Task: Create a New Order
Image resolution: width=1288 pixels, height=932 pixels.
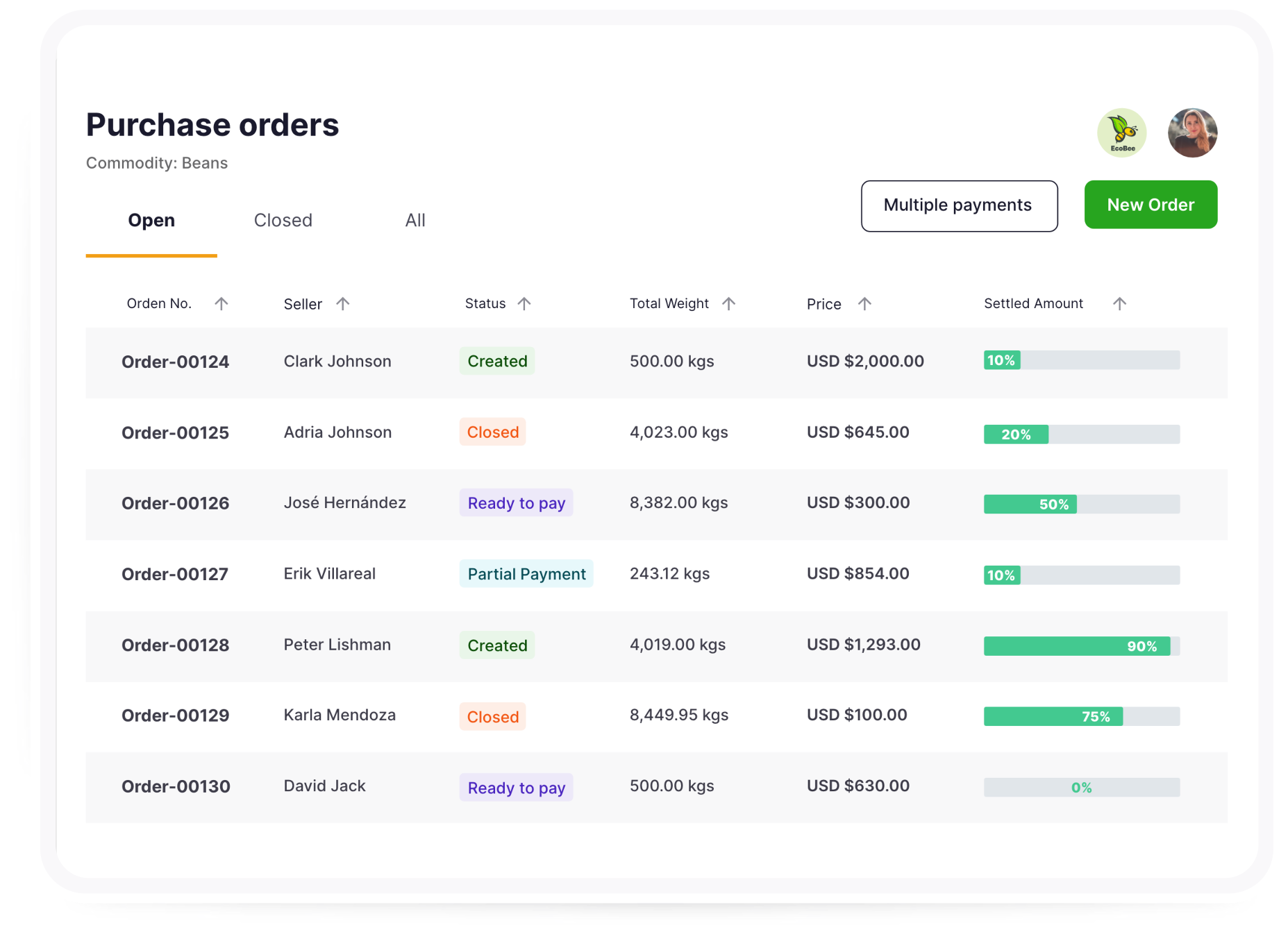Action: [1151, 205]
